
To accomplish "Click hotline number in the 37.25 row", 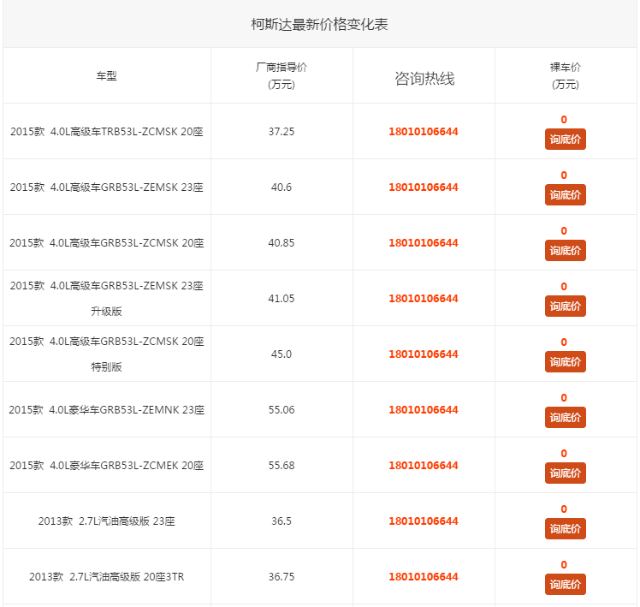I will tap(423, 131).
